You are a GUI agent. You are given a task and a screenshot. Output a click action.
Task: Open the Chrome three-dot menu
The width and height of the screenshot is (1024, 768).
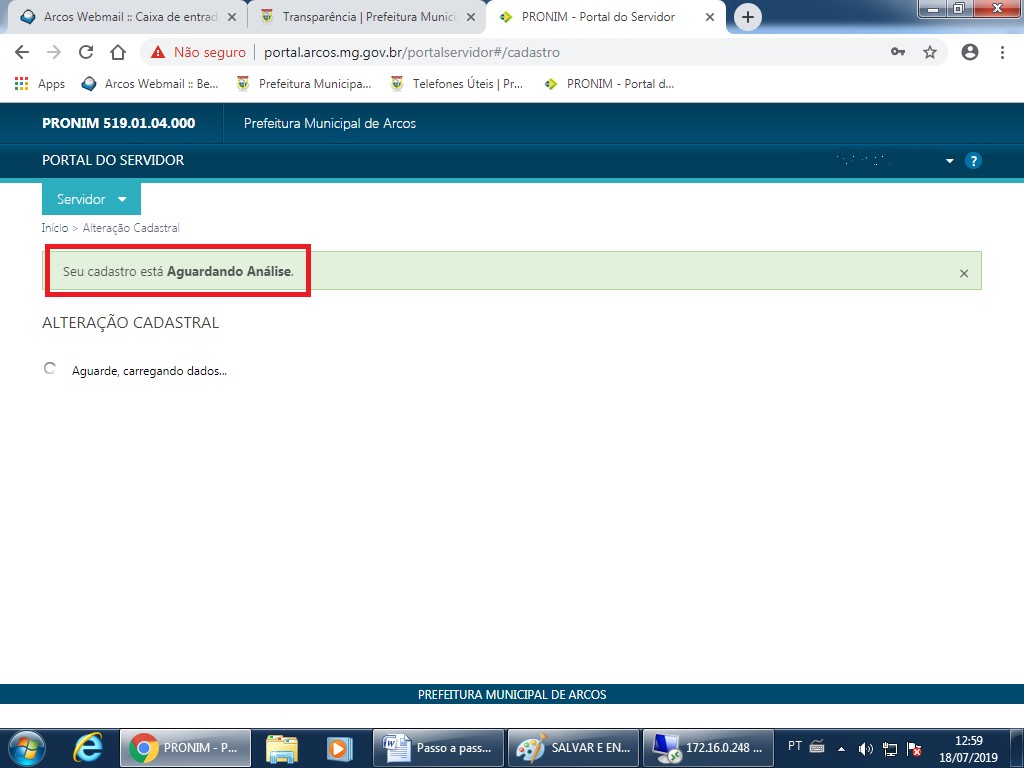tap(1002, 52)
